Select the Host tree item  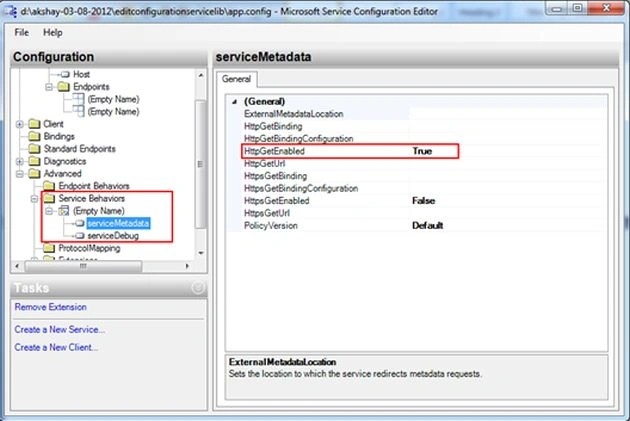(x=81, y=74)
